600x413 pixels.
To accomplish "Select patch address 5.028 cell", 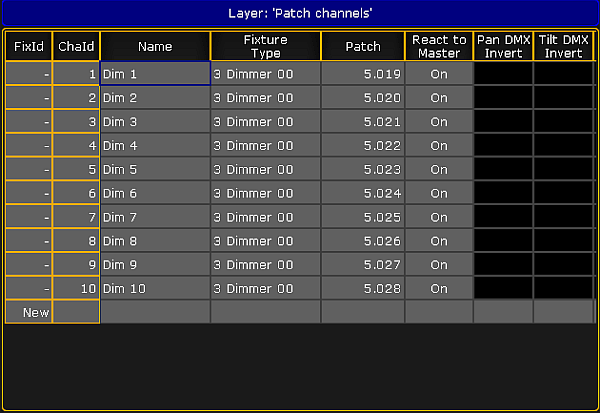I will click(x=363, y=288).
